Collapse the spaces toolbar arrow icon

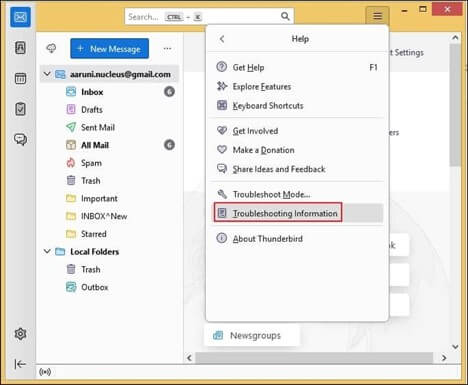click(20, 364)
